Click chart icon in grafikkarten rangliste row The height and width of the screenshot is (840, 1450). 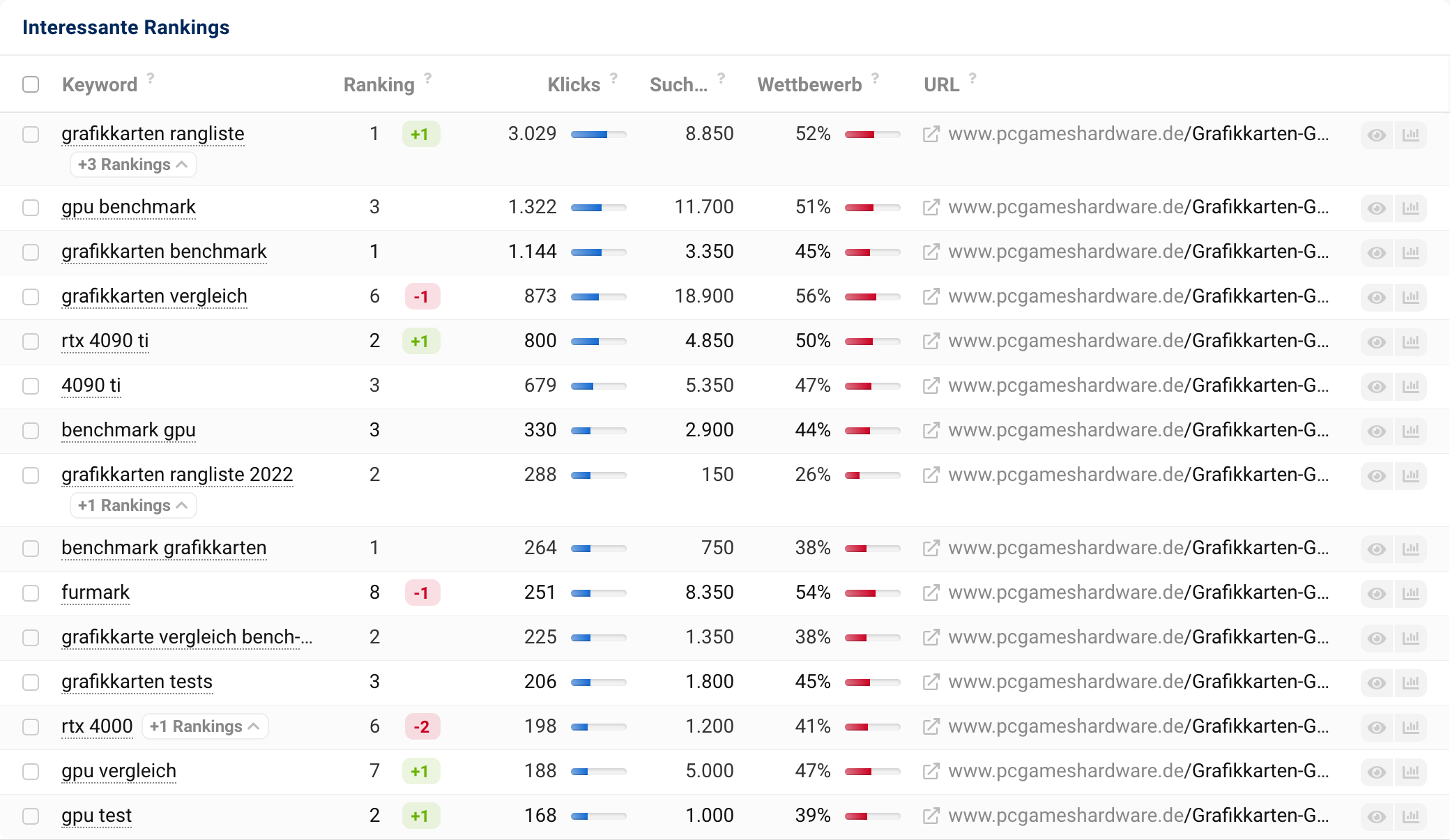(x=1410, y=135)
